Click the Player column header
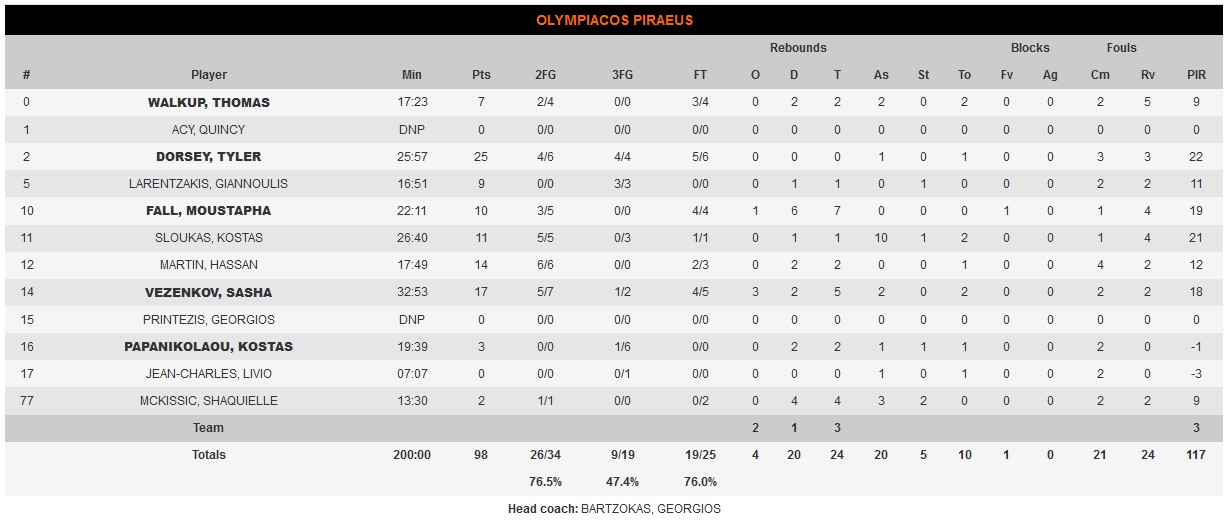The image size is (1228, 521). [208, 75]
